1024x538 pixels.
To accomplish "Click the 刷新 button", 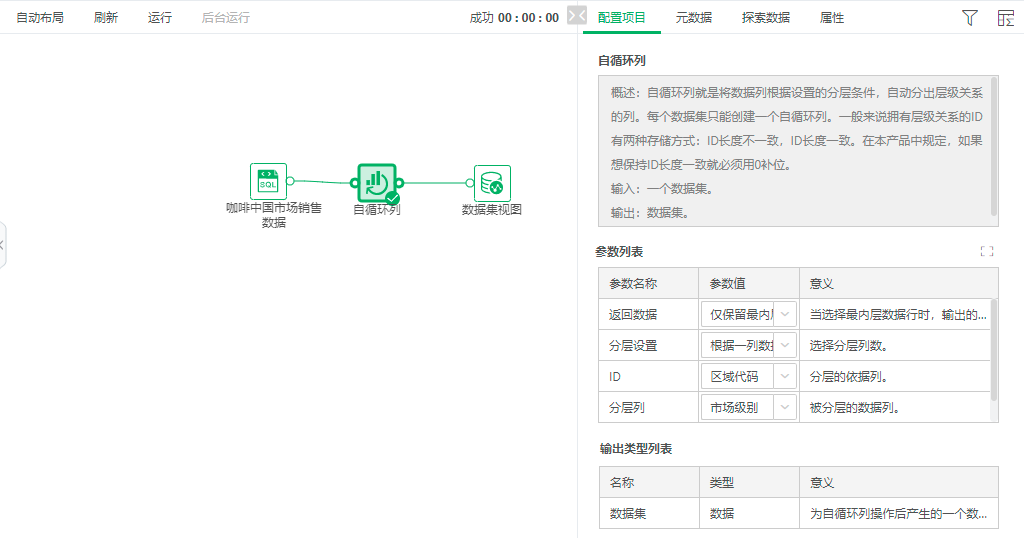I will coord(106,17).
